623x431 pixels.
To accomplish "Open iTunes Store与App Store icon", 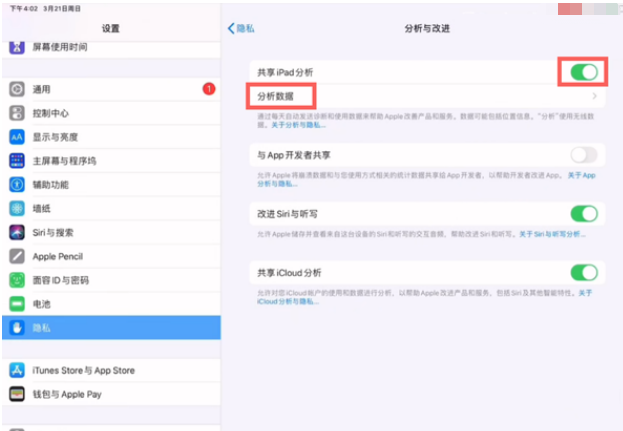I will coord(17,370).
